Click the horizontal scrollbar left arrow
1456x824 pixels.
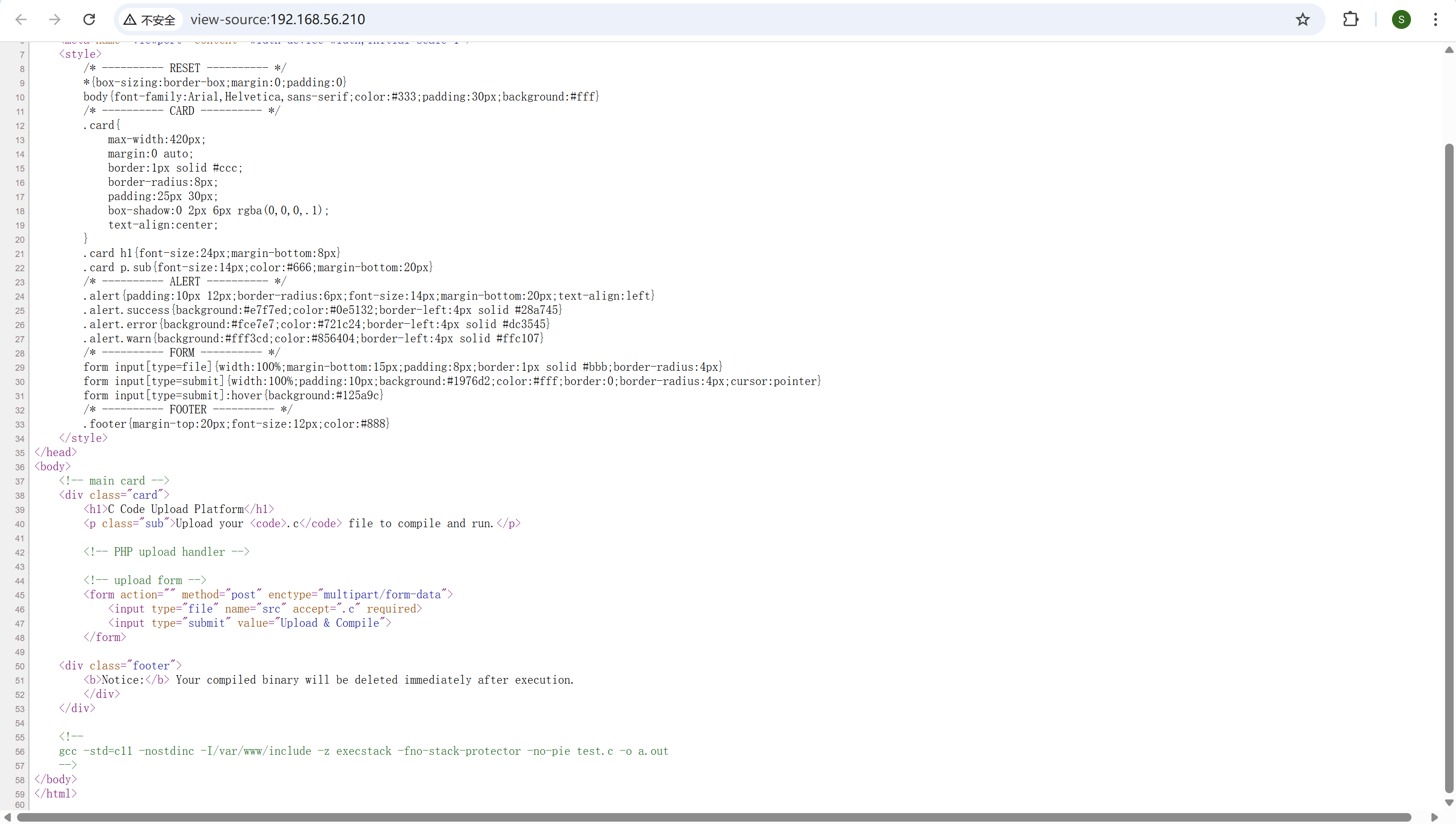(8, 817)
